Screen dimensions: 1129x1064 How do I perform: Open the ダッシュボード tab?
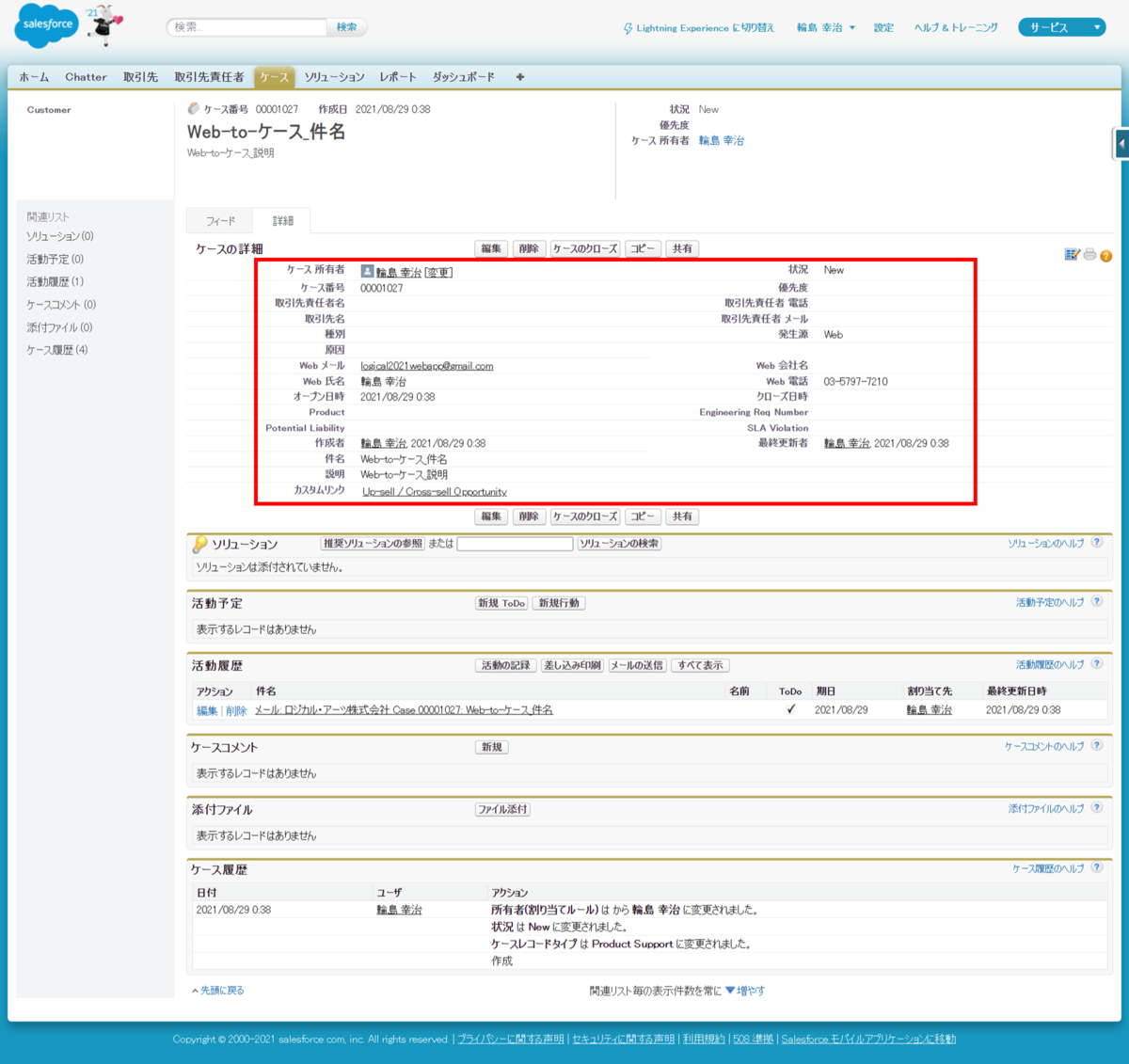point(463,77)
